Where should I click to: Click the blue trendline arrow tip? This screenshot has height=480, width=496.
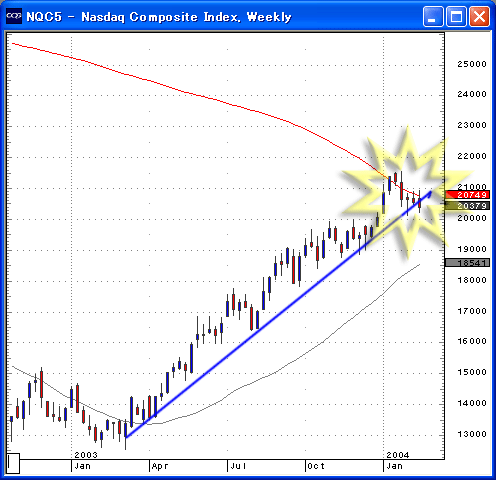point(430,193)
